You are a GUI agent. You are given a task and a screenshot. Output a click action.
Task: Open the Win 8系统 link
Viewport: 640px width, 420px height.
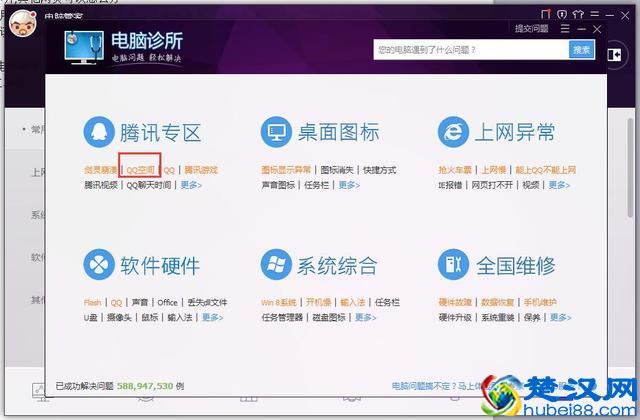[279, 302]
